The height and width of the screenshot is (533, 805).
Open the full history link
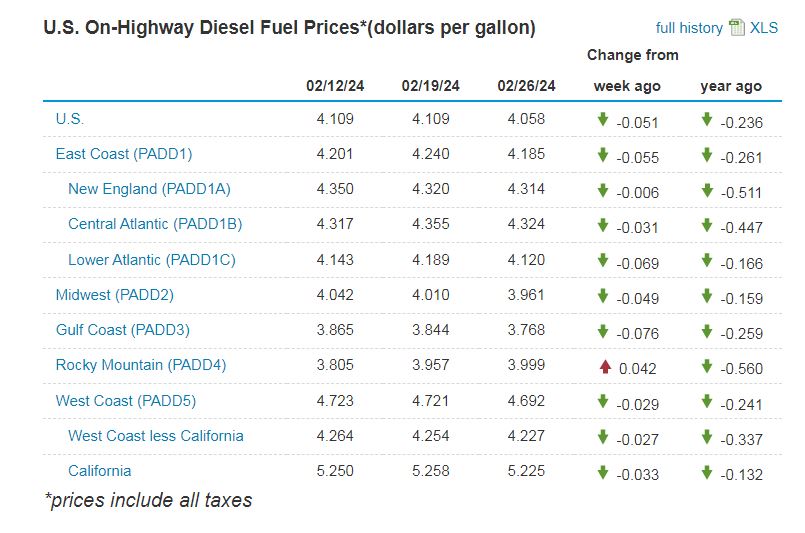tap(689, 28)
